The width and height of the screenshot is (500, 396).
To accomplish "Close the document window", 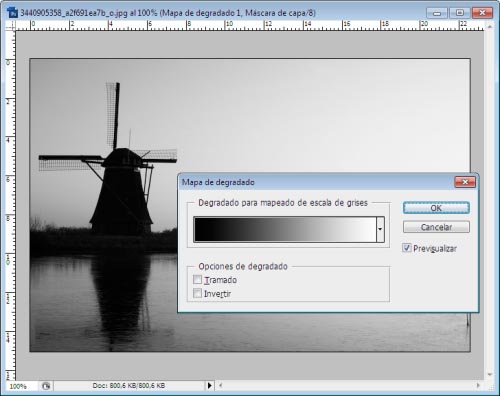I will (x=482, y=13).
